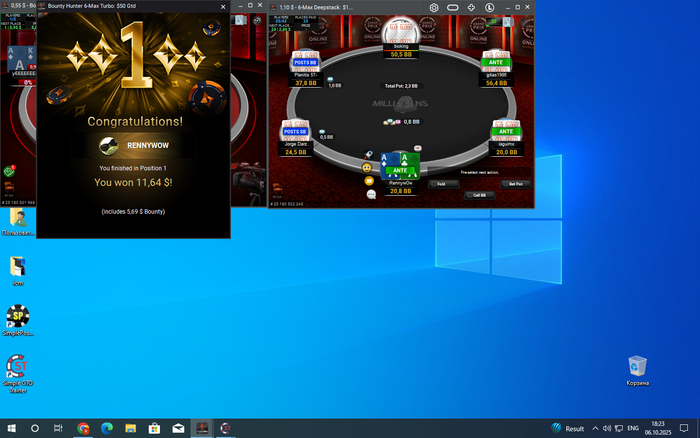
Task: Click the Total Pot 2,3 BB label
Action: (401, 86)
